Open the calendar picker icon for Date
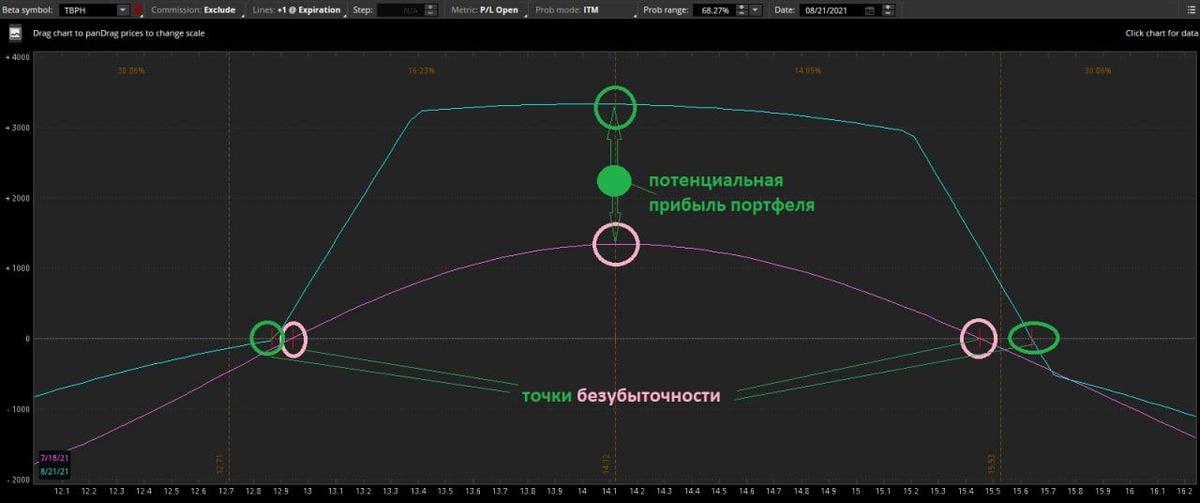This screenshot has height=503, width=1200. pos(870,10)
